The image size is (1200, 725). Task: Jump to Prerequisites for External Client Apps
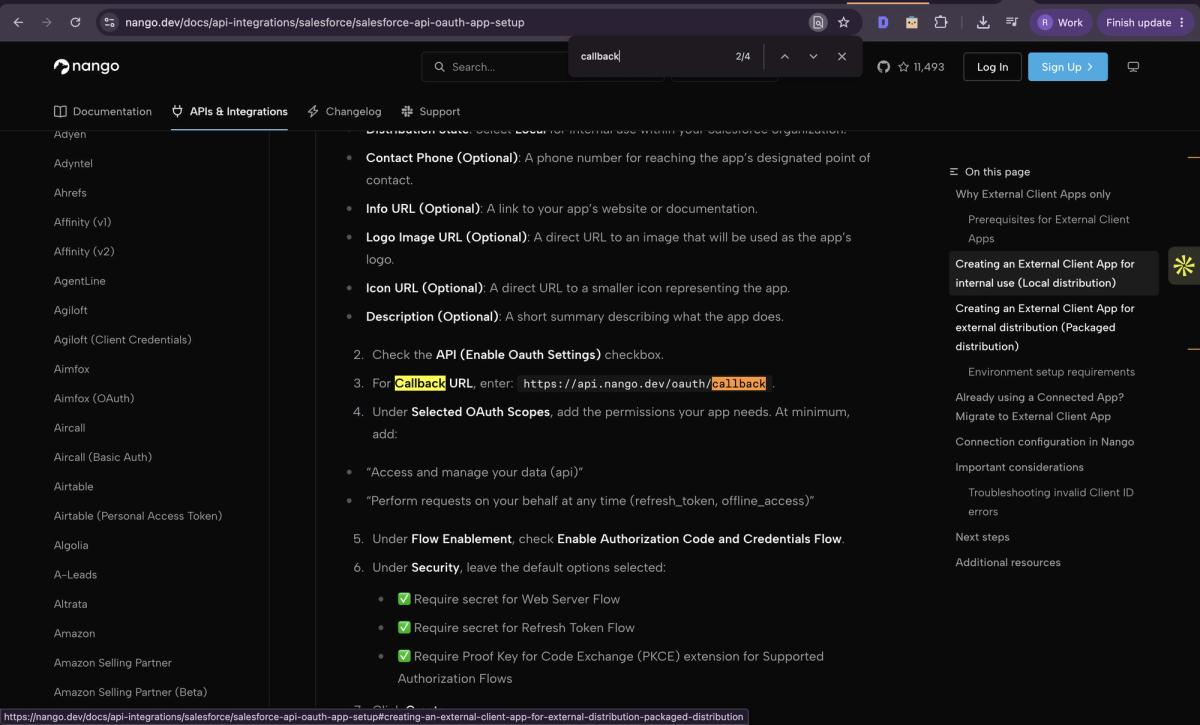pos(1049,229)
